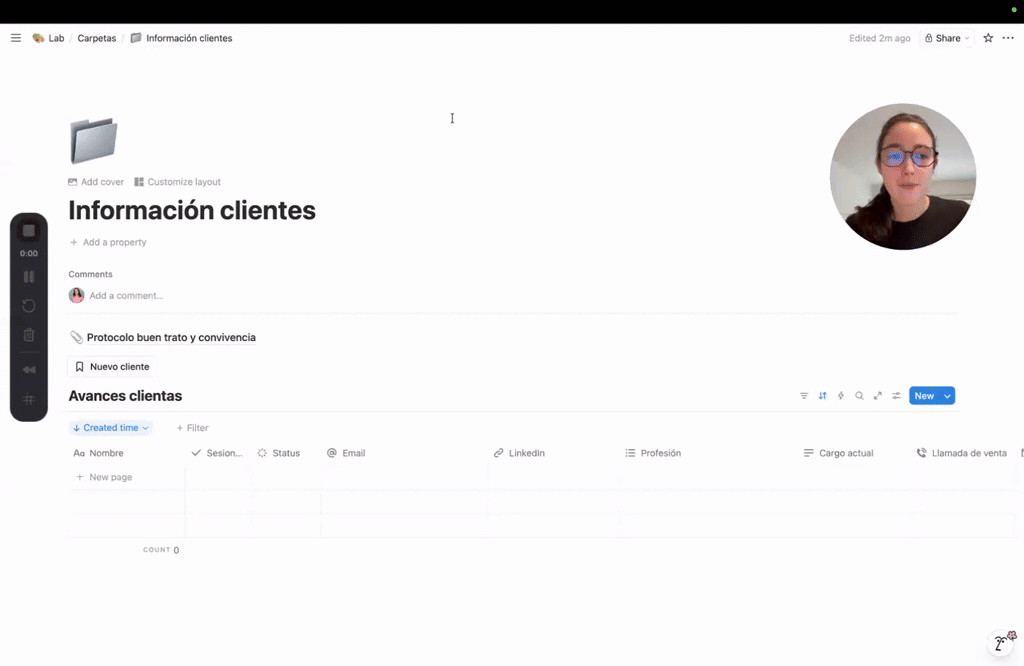Screen dimensions: 1024x666
Task: Delete the recording with trash icon
Action: point(29,335)
